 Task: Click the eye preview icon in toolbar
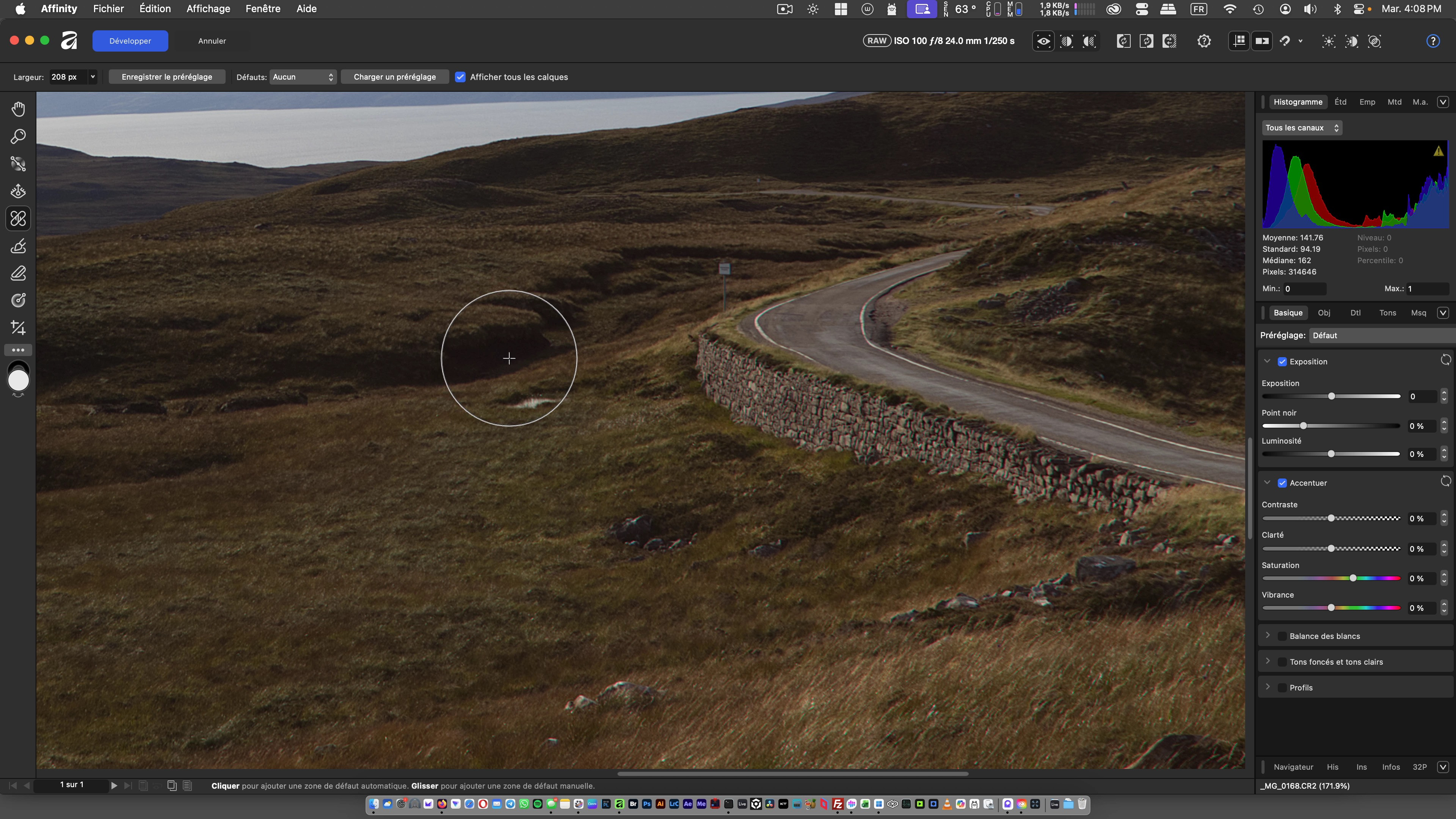click(1043, 41)
